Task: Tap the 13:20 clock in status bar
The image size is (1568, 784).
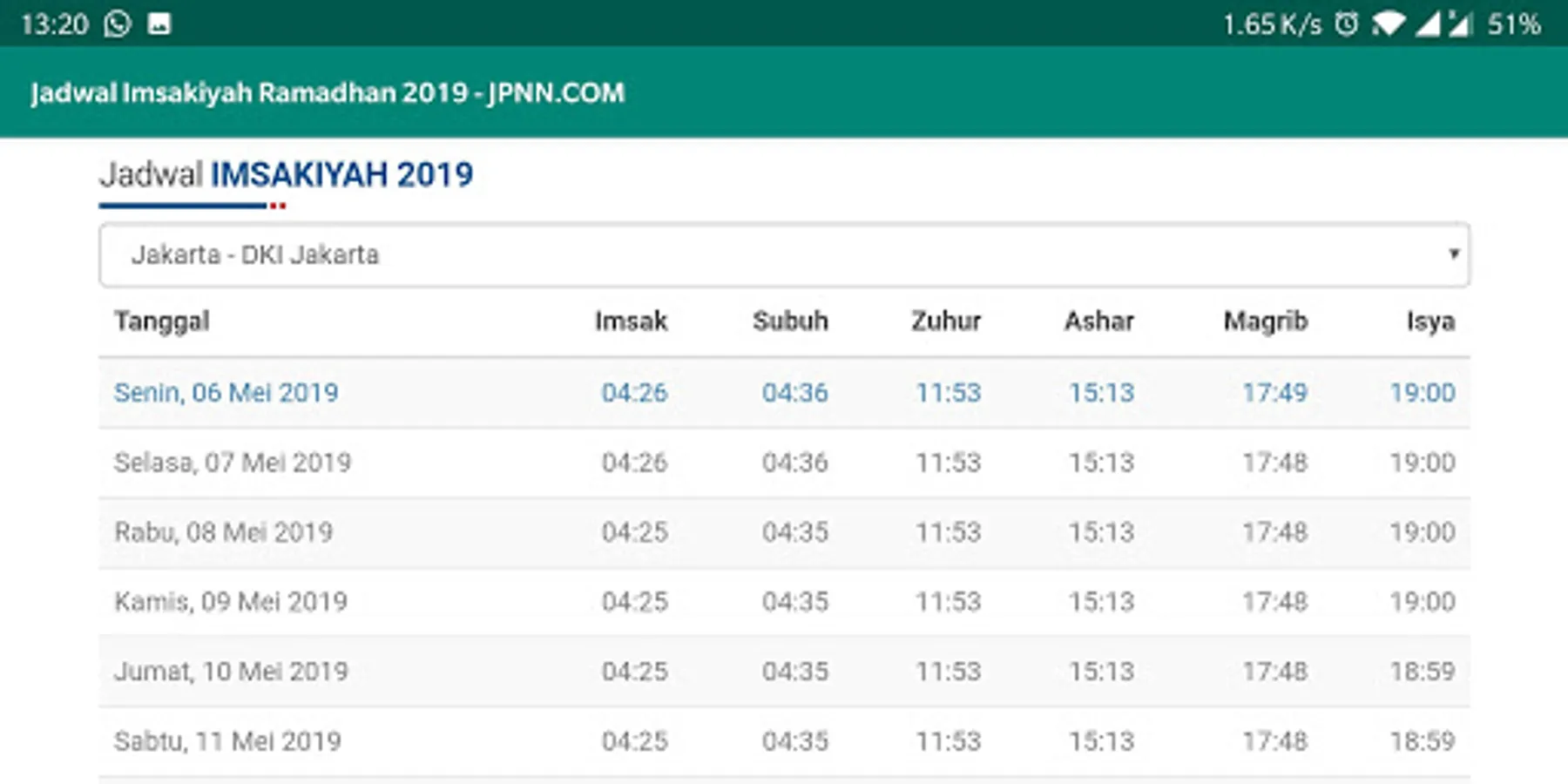Action: (x=55, y=24)
